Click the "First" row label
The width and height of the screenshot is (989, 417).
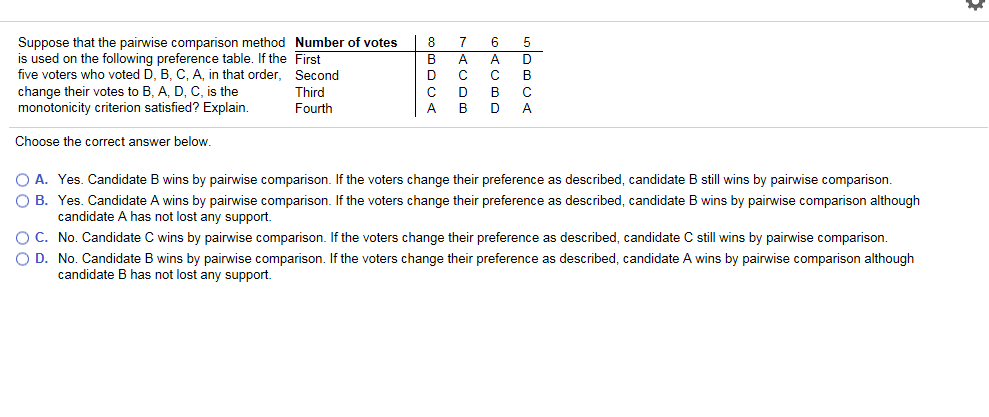[308, 59]
